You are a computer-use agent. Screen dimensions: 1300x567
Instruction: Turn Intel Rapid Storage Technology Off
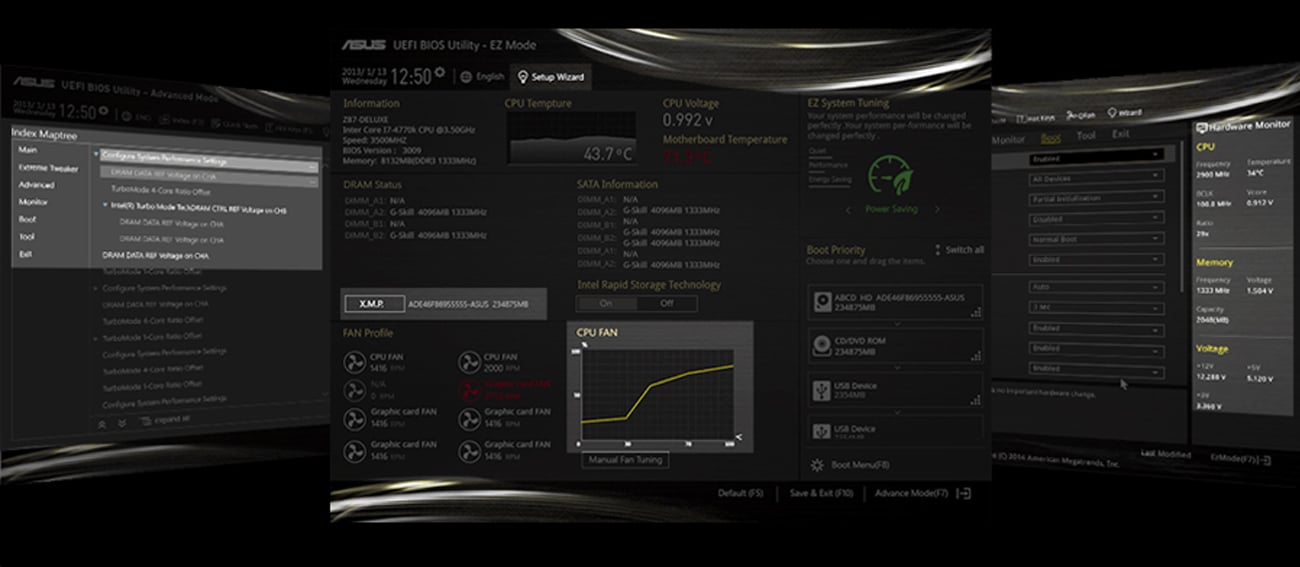tap(666, 303)
